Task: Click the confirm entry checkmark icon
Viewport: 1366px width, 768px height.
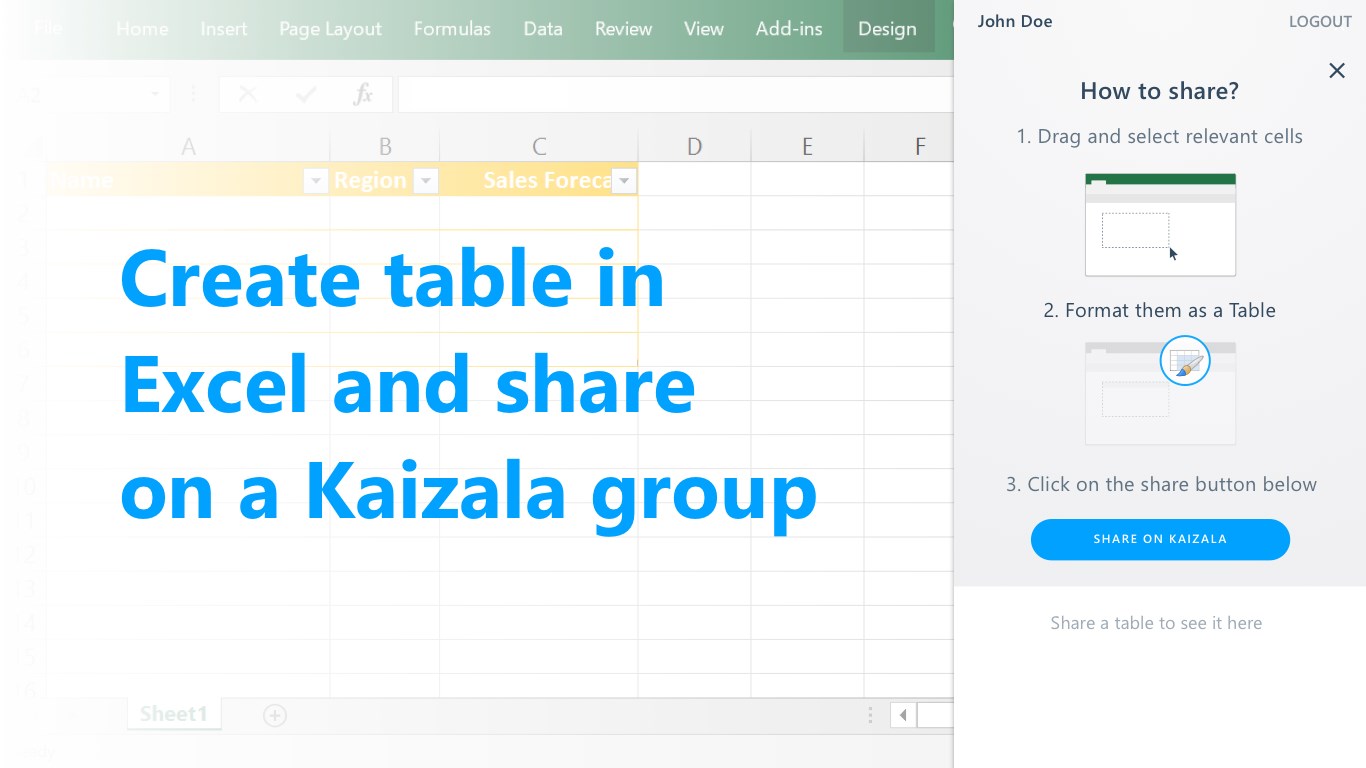Action: tap(306, 95)
